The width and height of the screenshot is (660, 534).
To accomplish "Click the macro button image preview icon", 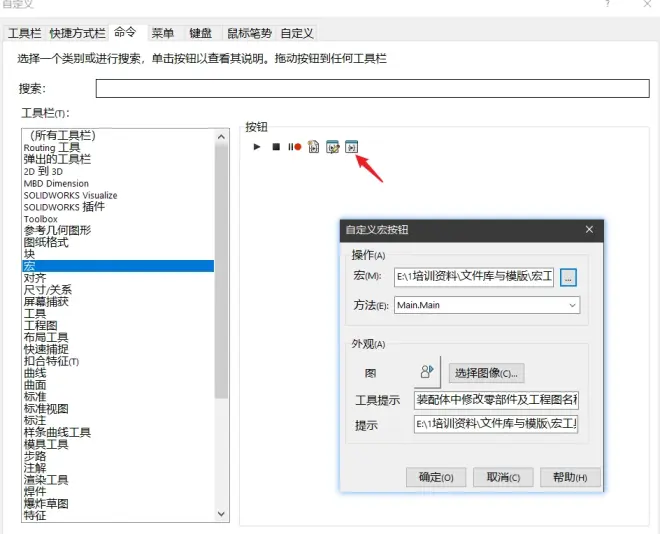I will (x=427, y=372).
